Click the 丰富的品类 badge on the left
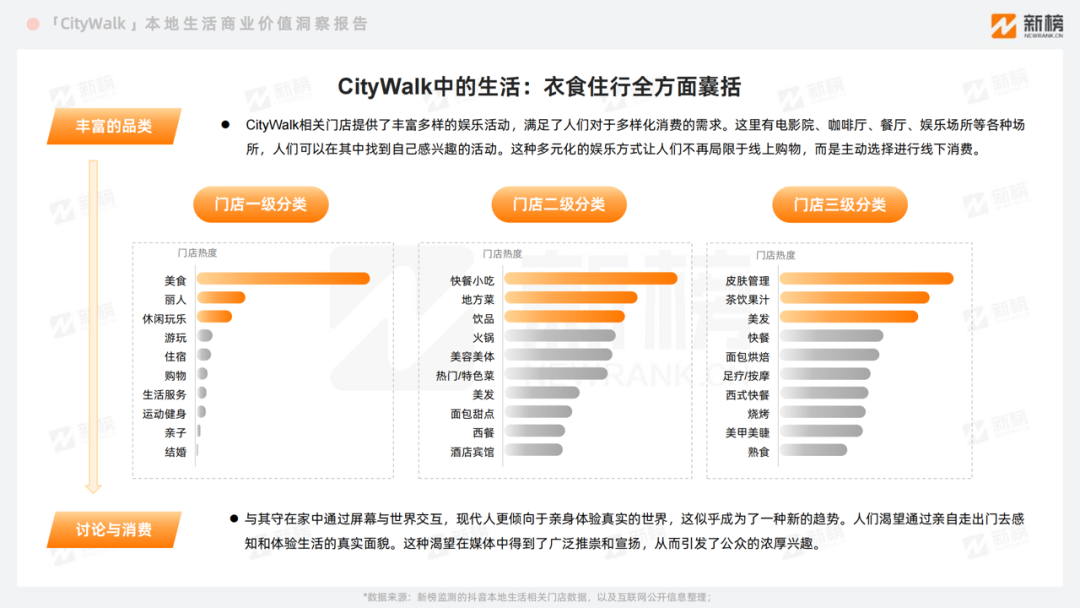 tap(113, 126)
